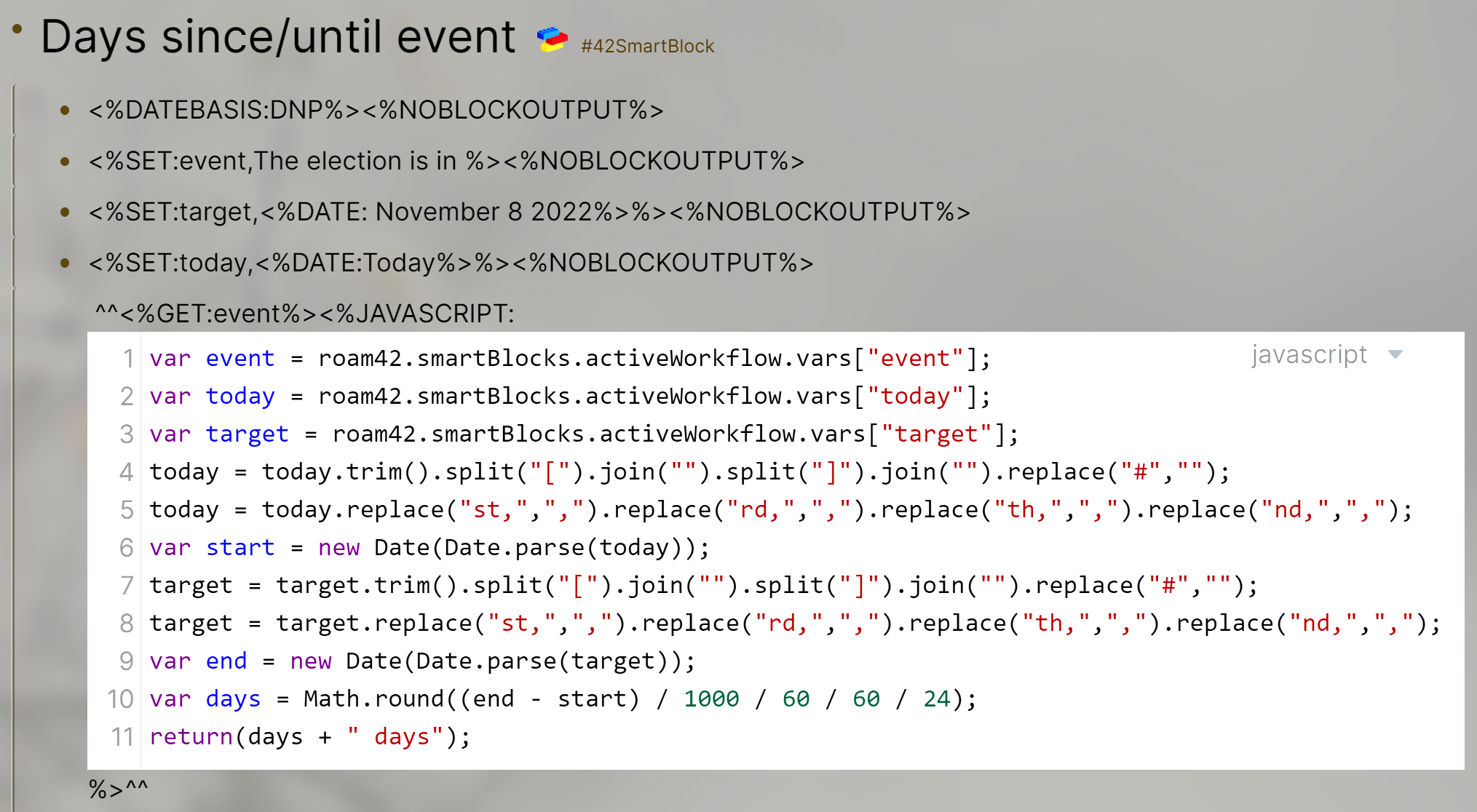The height and width of the screenshot is (812, 1477).
Task: Click the LEGO bricks emoji in the title
Action: [x=550, y=38]
